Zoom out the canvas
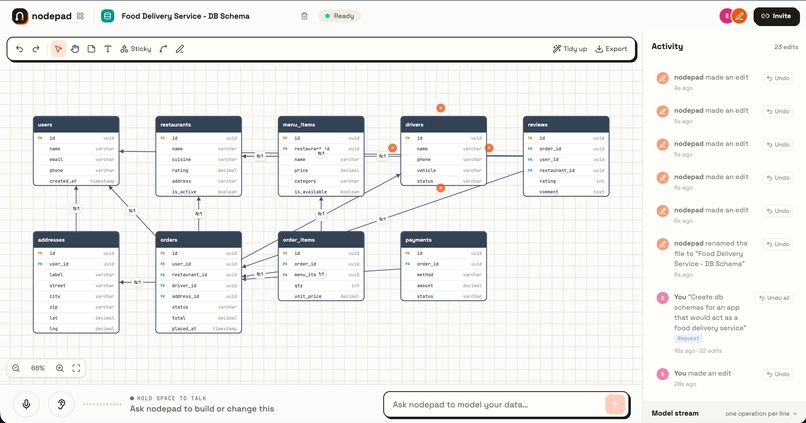The image size is (806, 423). pos(16,368)
